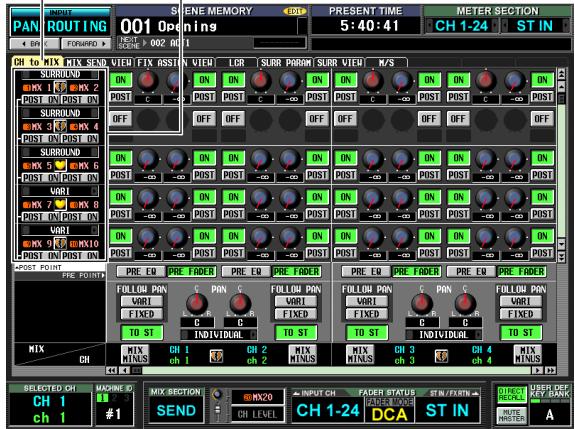
Task: Toggle CH 1 send to MX 5 ON
Action: click(x=121, y=158)
